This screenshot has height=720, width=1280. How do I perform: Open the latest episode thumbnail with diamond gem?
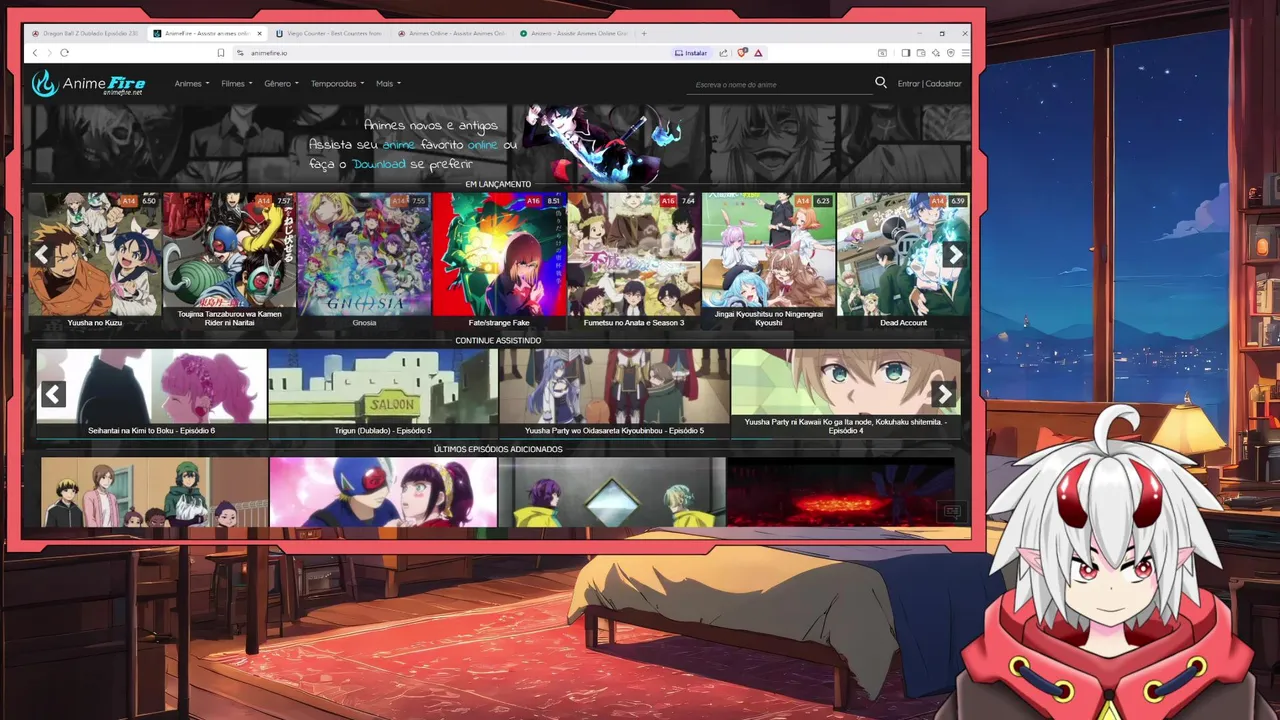(x=612, y=492)
